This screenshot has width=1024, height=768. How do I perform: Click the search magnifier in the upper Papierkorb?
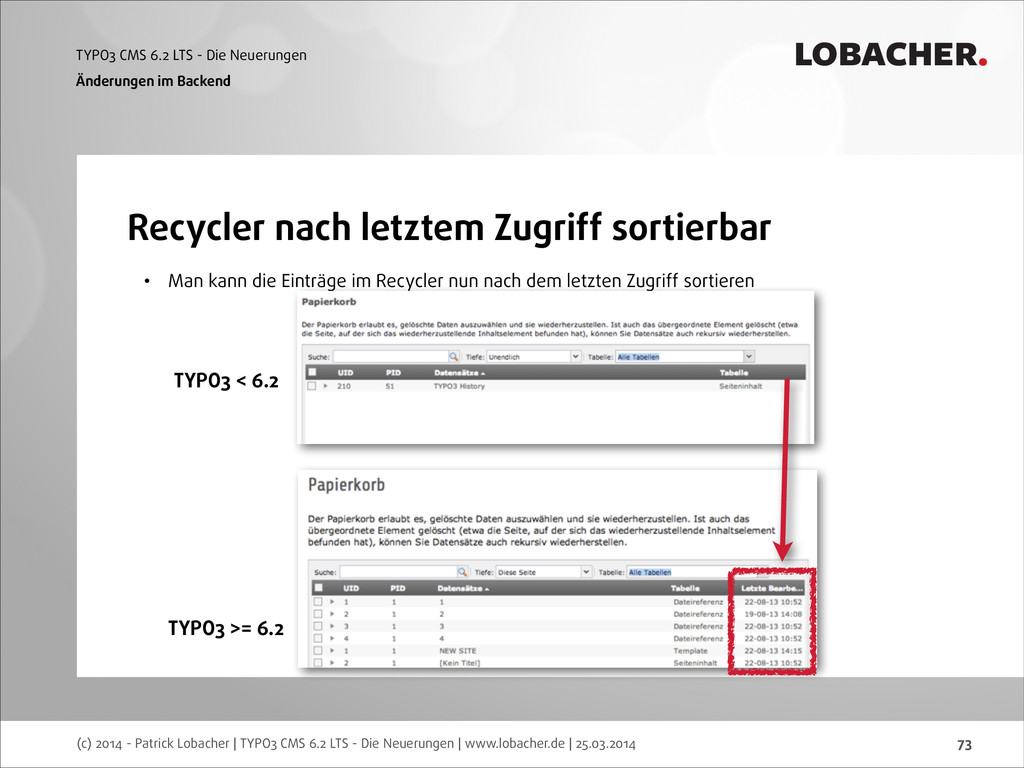(453, 357)
